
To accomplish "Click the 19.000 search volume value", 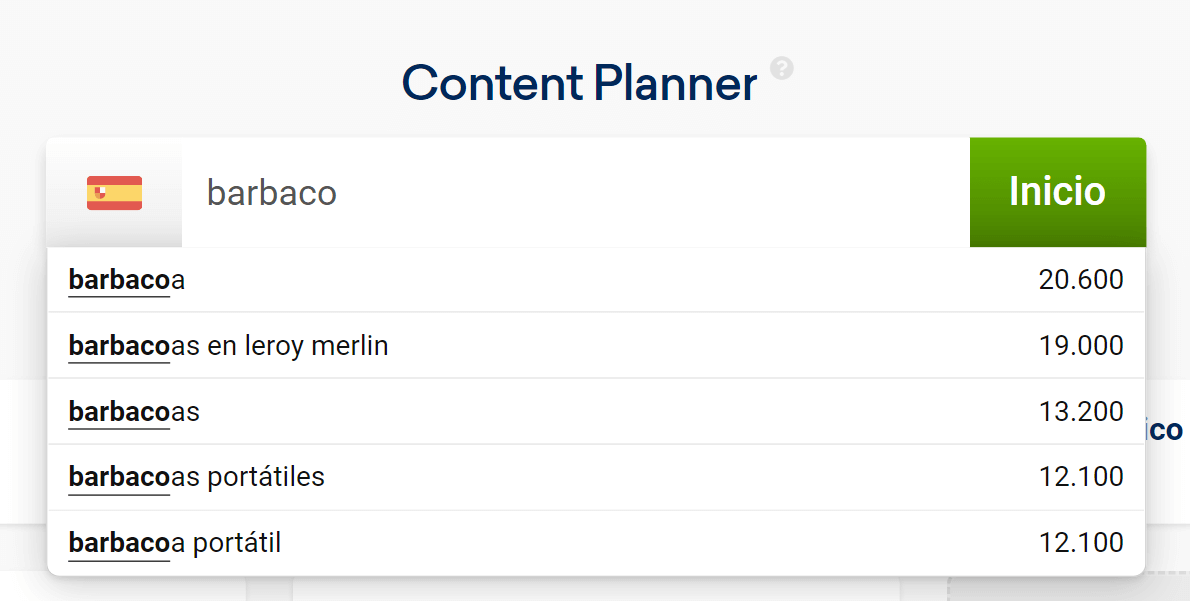I will coord(1081,347).
